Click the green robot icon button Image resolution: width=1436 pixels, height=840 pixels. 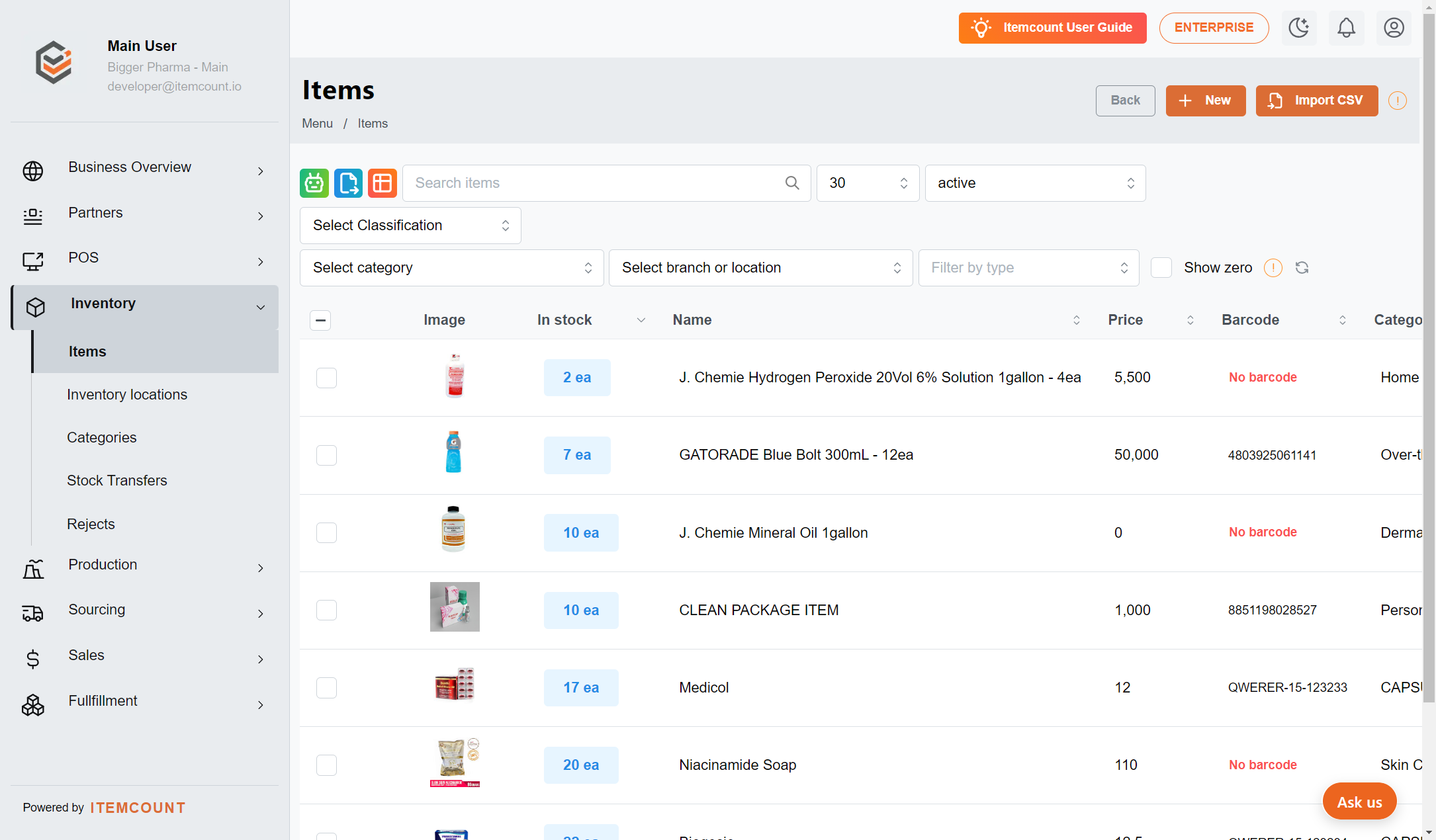click(x=314, y=183)
